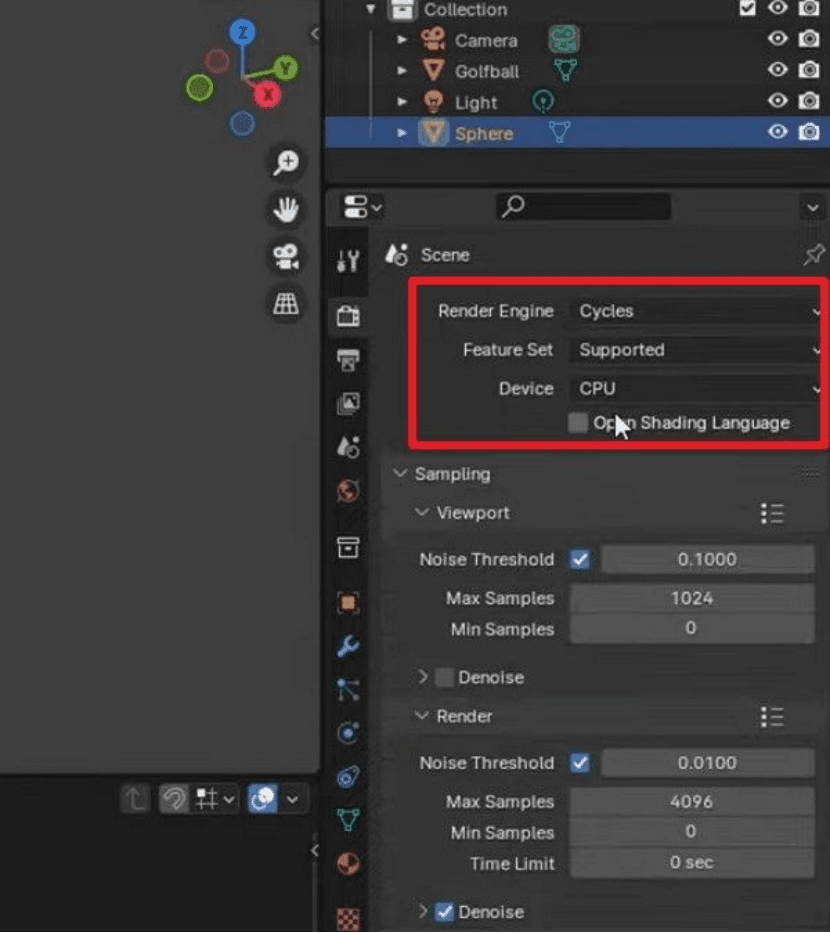This screenshot has height=933, width=830.
Task: Enable Open Shading Language checkbox
Action: [x=577, y=423]
